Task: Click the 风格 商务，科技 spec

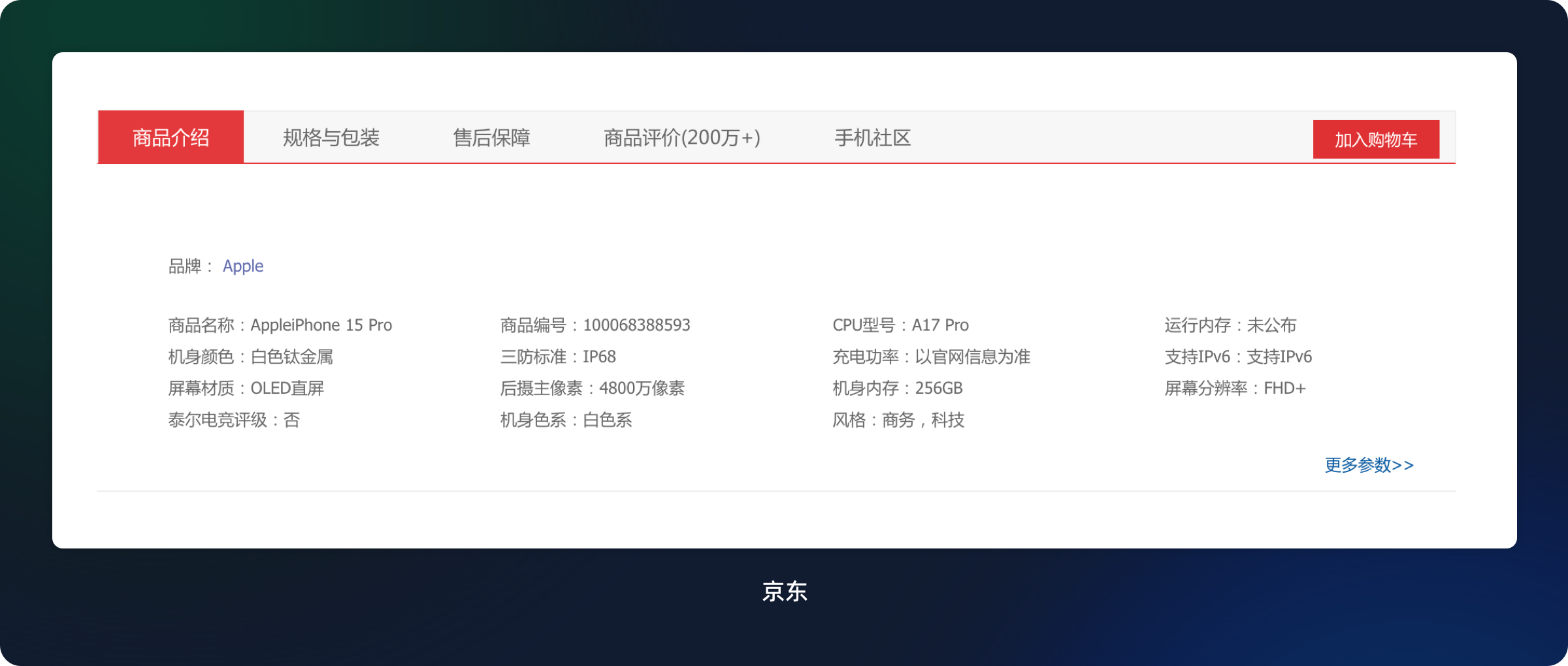Action: (x=898, y=420)
